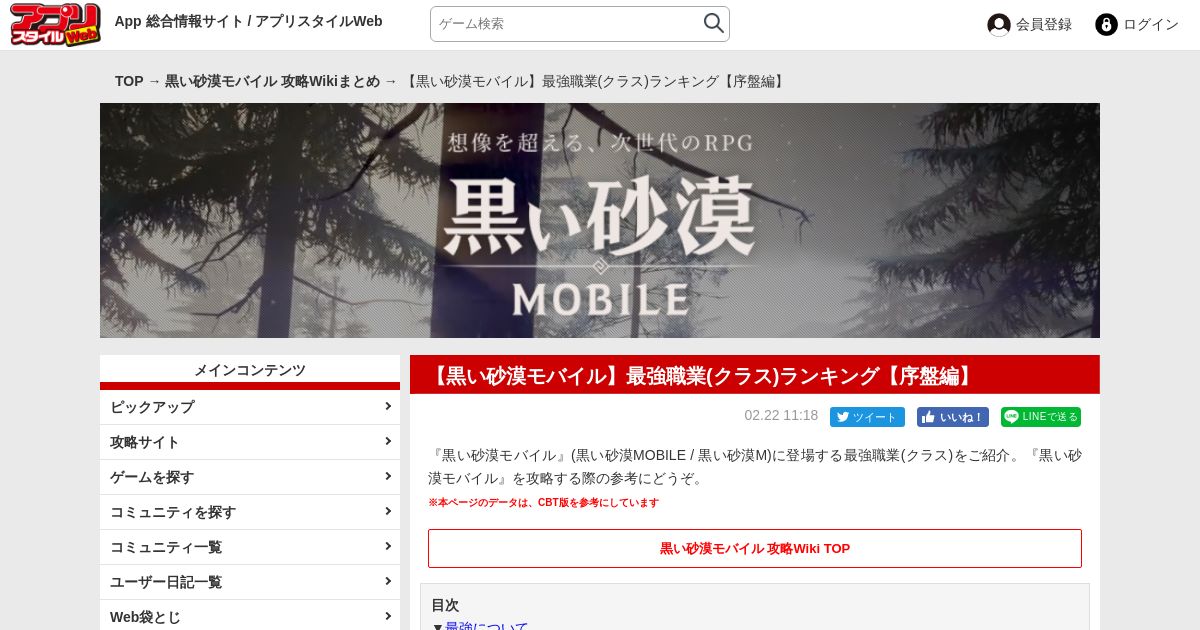Click the メインコンテンツ sidebar heading
1200x630 pixels.
click(250, 370)
